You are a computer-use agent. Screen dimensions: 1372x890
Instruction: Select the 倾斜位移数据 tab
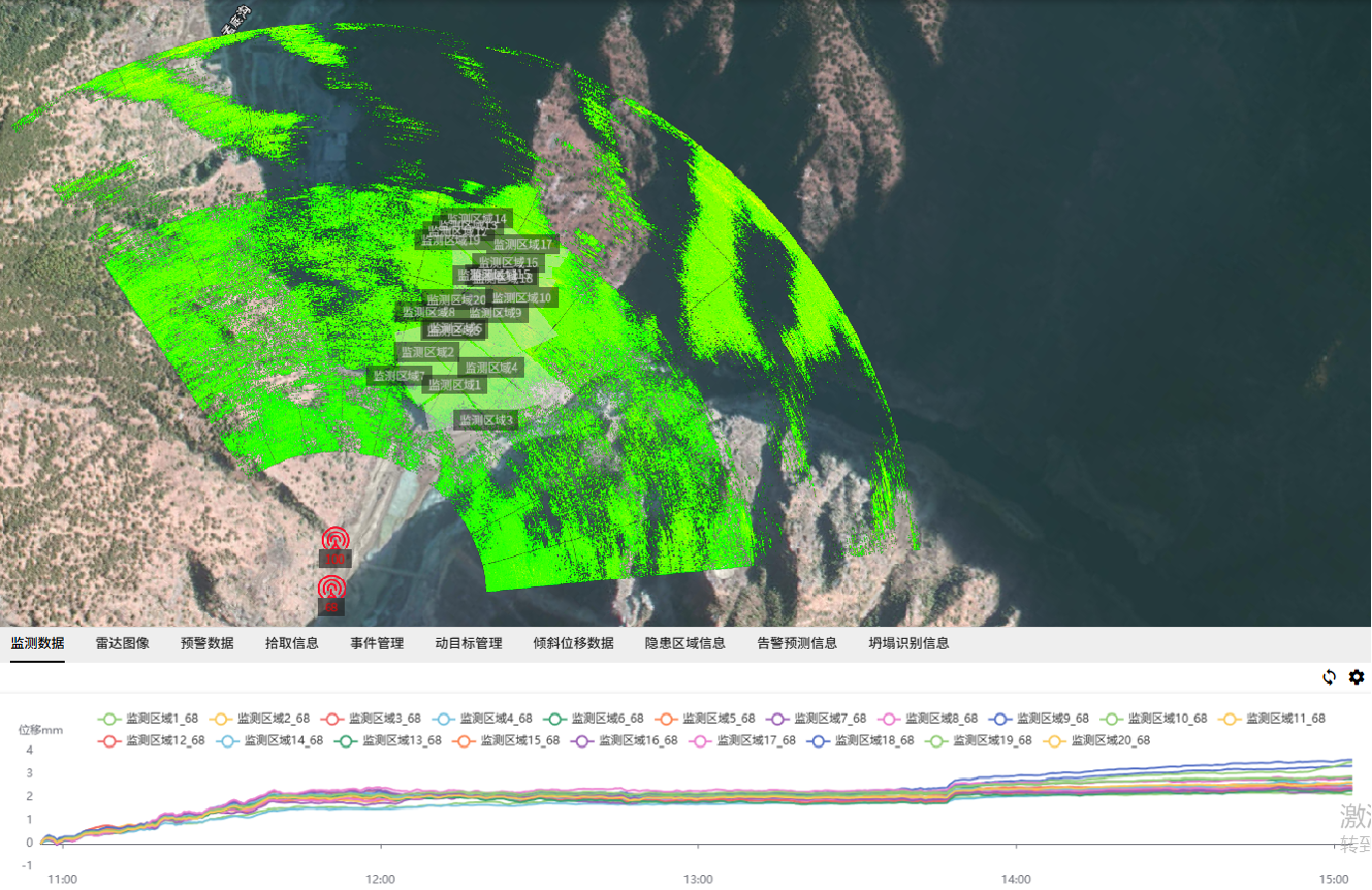[573, 644]
